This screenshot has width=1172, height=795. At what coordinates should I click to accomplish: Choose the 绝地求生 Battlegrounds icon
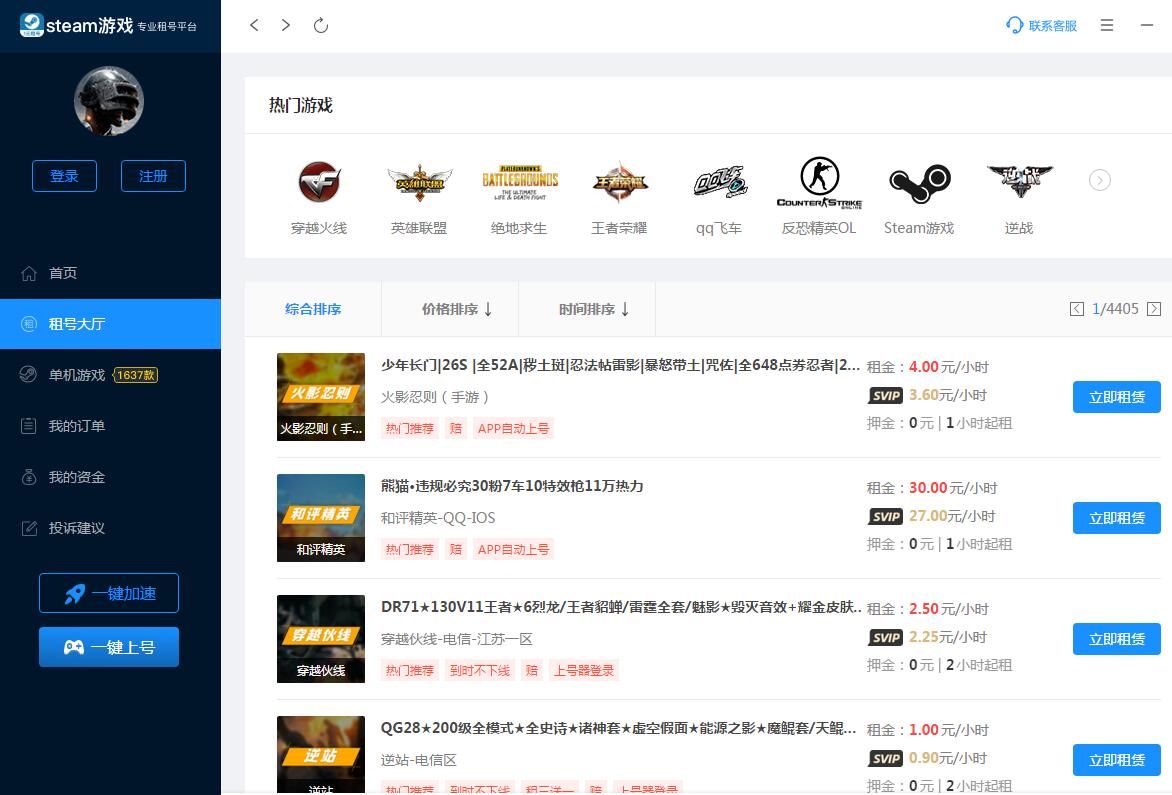[519, 183]
